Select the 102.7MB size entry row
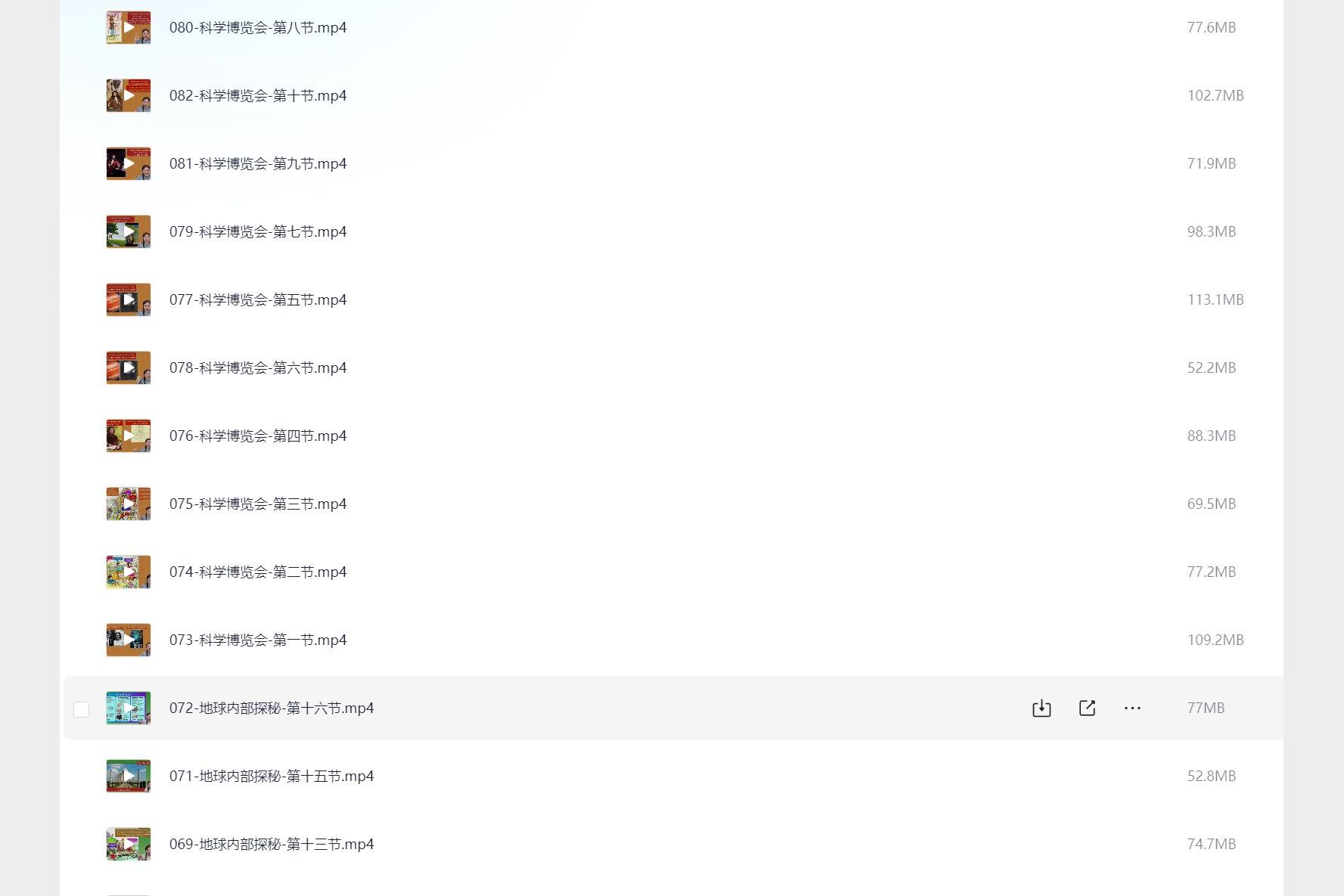The height and width of the screenshot is (896, 1344). [674, 95]
